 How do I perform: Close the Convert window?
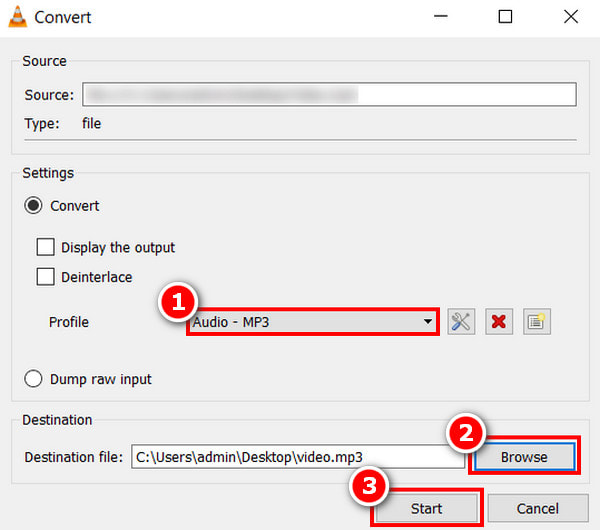[x=571, y=17]
